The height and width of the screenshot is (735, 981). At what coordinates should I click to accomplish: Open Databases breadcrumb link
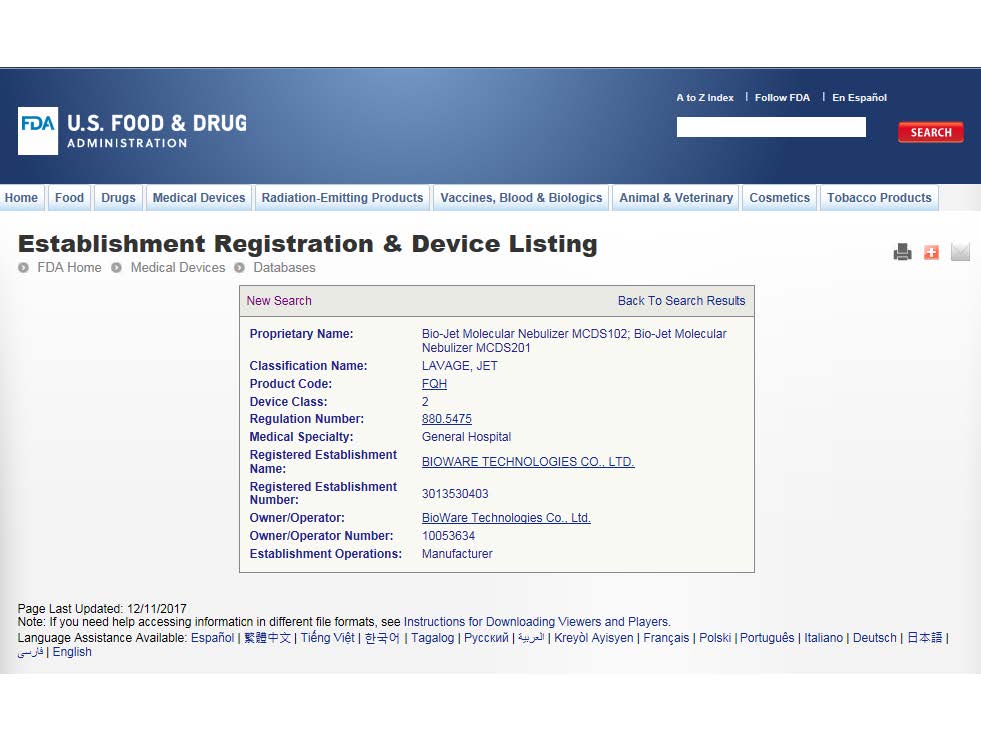click(x=284, y=268)
